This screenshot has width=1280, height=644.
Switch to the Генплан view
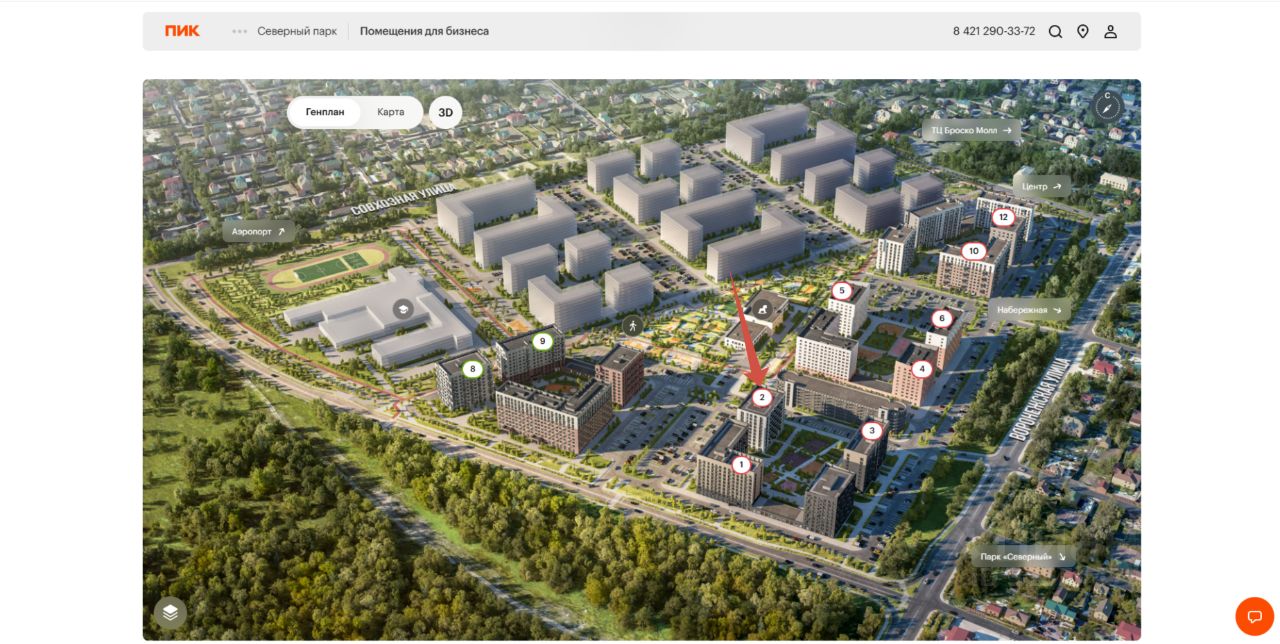coord(325,112)
